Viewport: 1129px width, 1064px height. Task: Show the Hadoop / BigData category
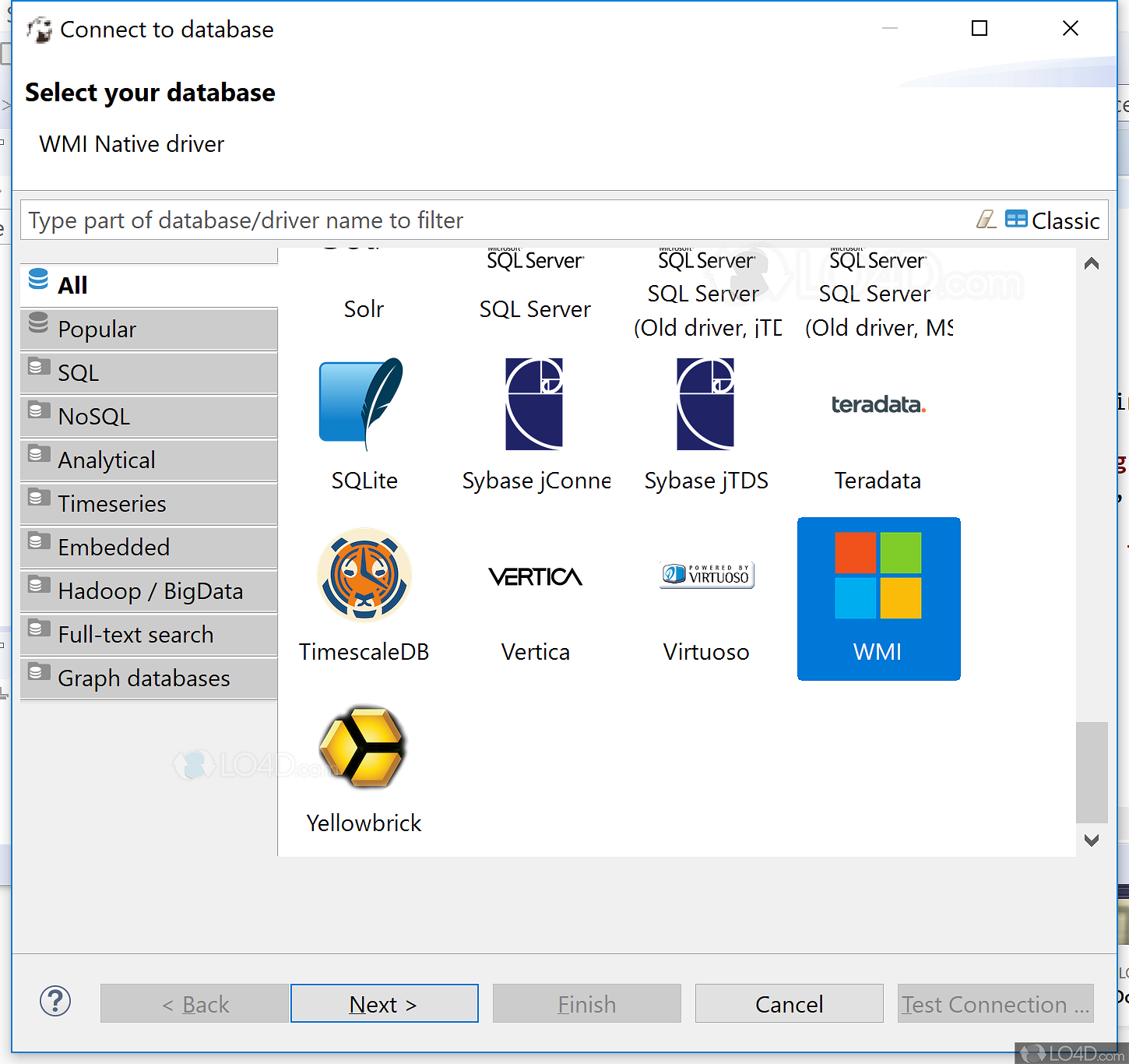click(149, 591)
